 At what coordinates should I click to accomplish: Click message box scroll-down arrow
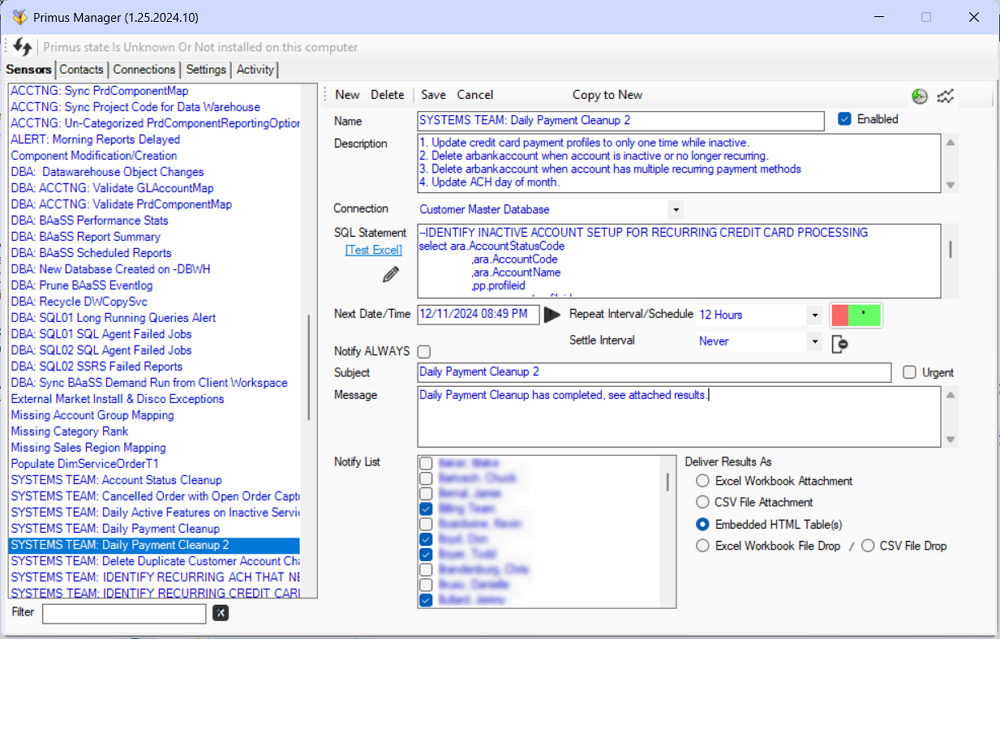[x=950, y=439]
